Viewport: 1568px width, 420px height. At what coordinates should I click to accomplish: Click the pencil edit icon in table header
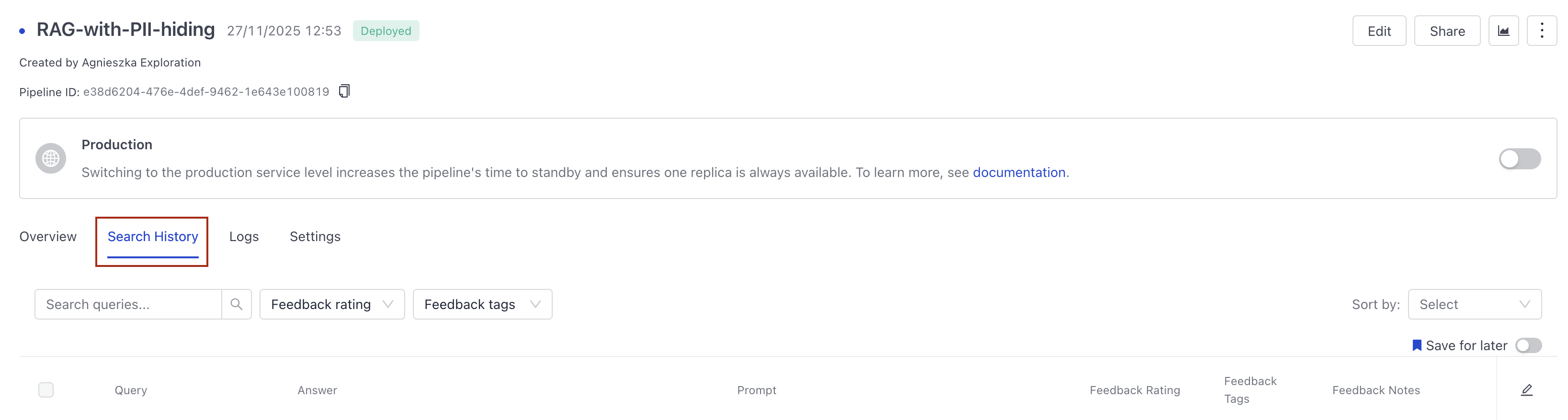1527,389
